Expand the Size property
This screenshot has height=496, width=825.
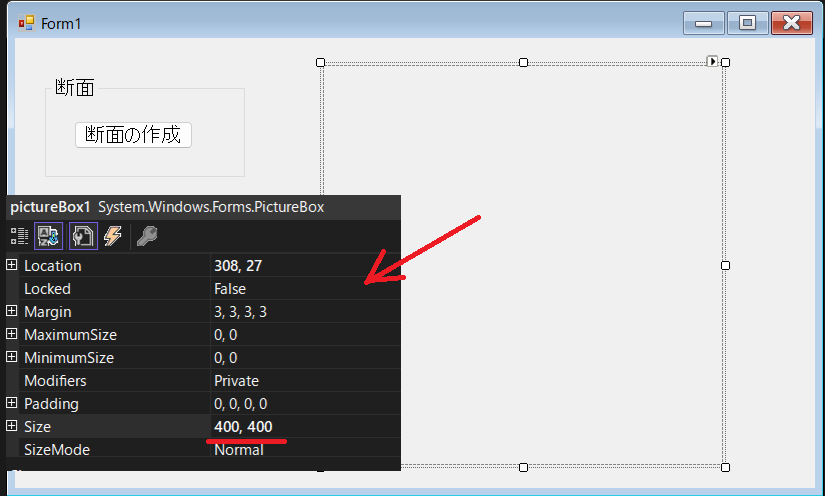tap(12, 426)
